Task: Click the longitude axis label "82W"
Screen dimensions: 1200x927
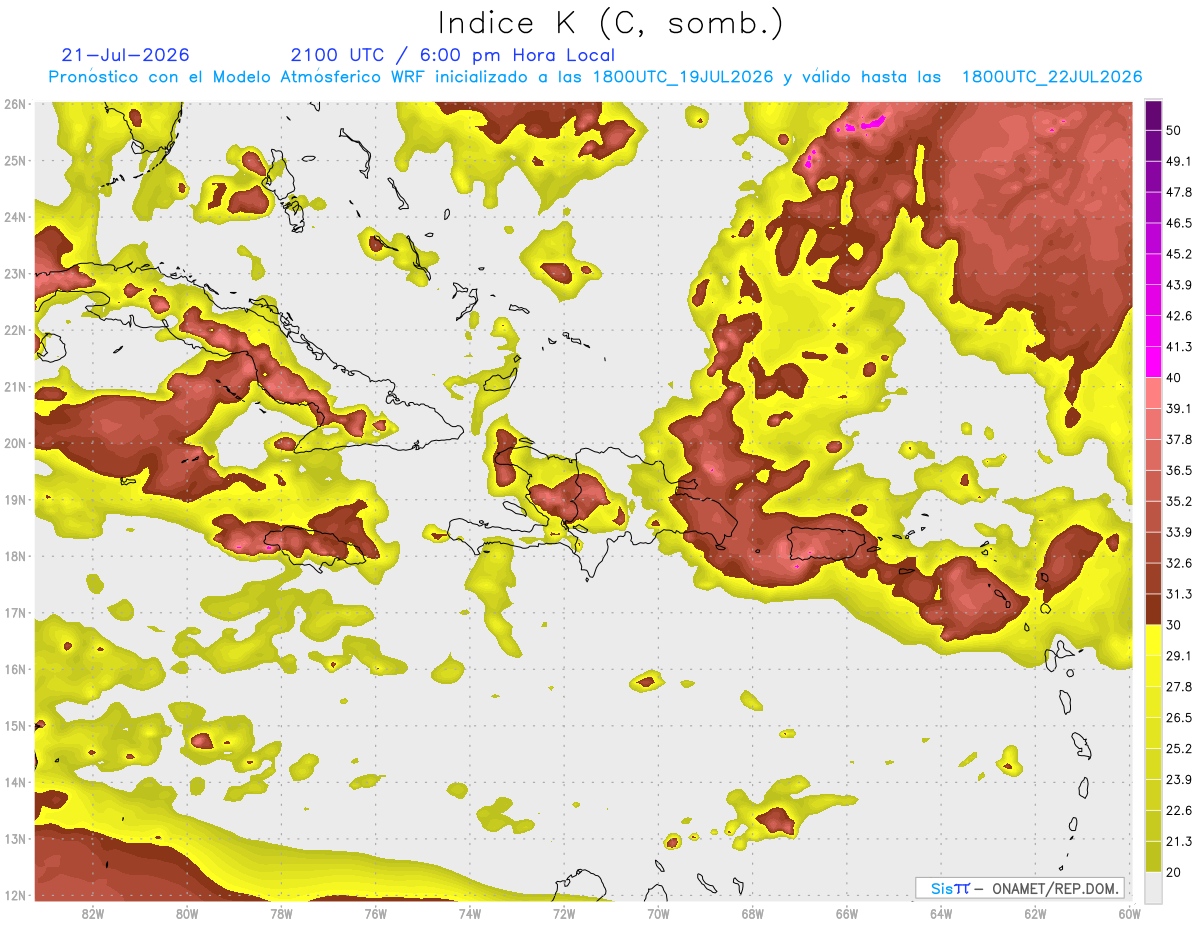Action: tap(92, 914)
